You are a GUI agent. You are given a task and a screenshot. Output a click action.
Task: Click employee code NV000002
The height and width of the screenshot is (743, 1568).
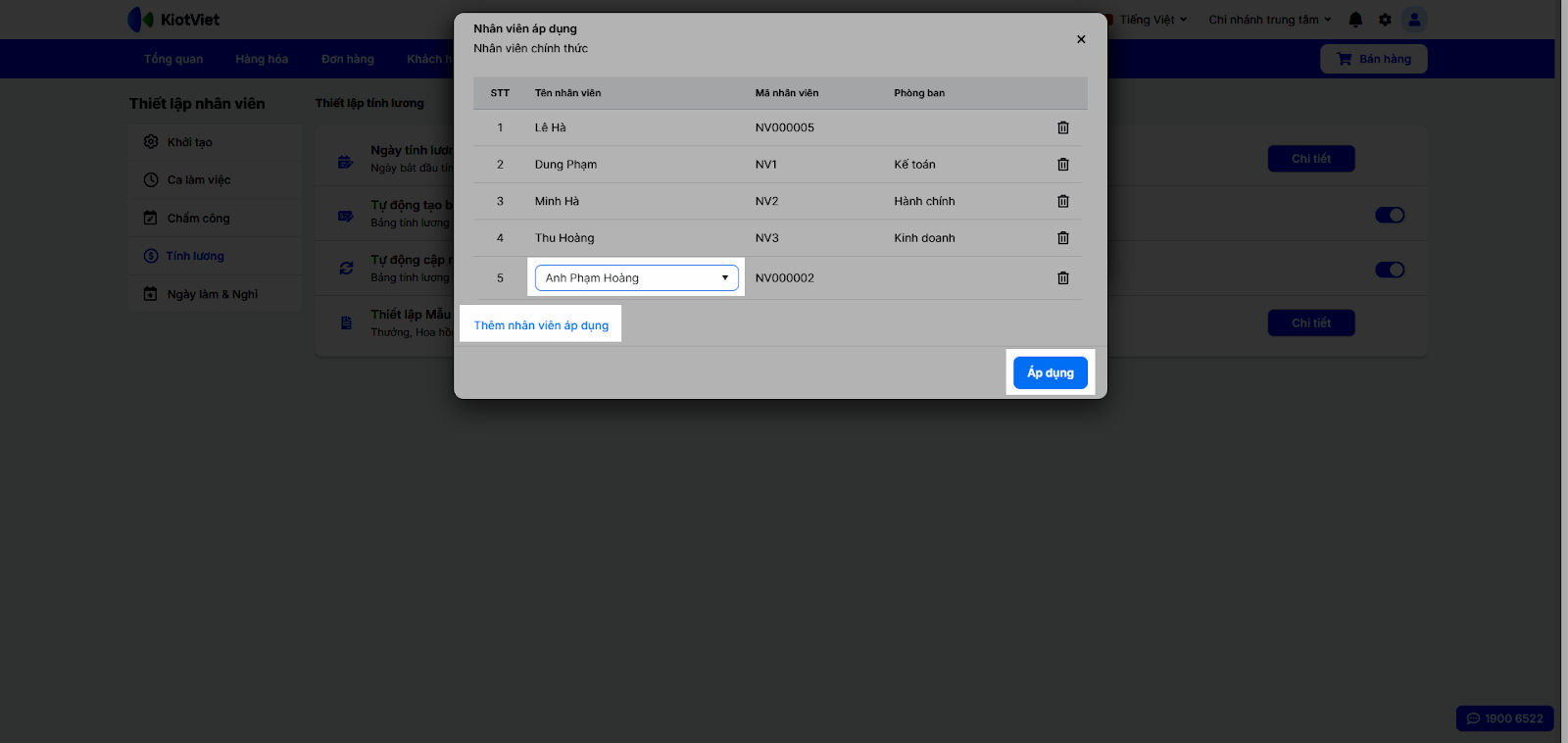tap(785, 278)
